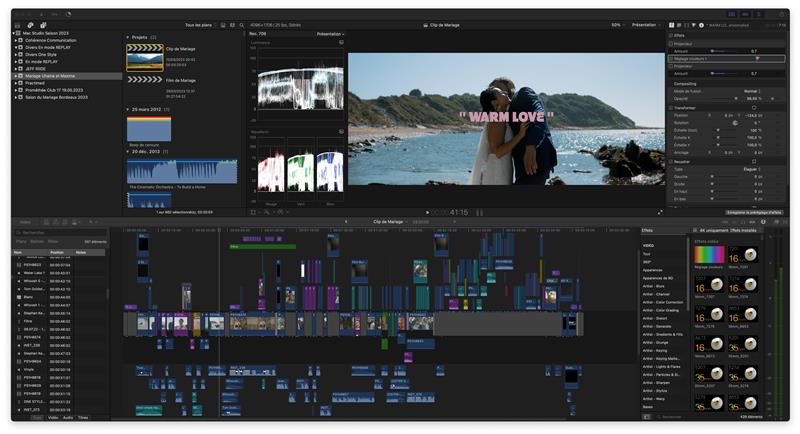
Task: Click the Transform on-screen control icon
Action: coord(754,108)
